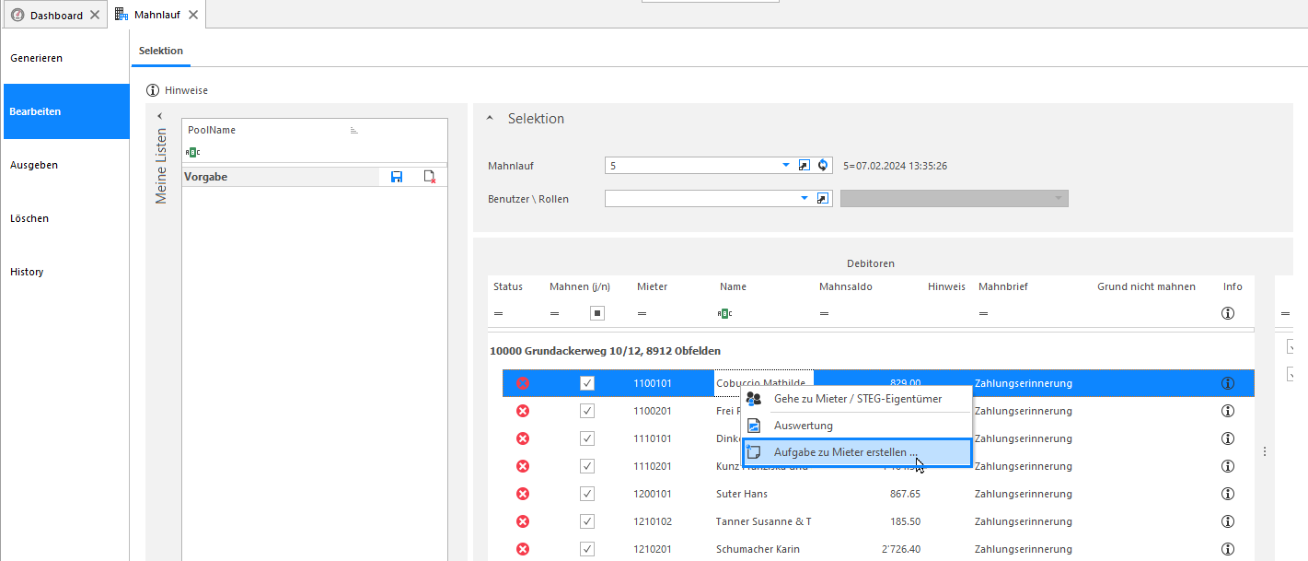
Task: Click red status icon for tenant 1110201
Action: (x=522, y=466)
